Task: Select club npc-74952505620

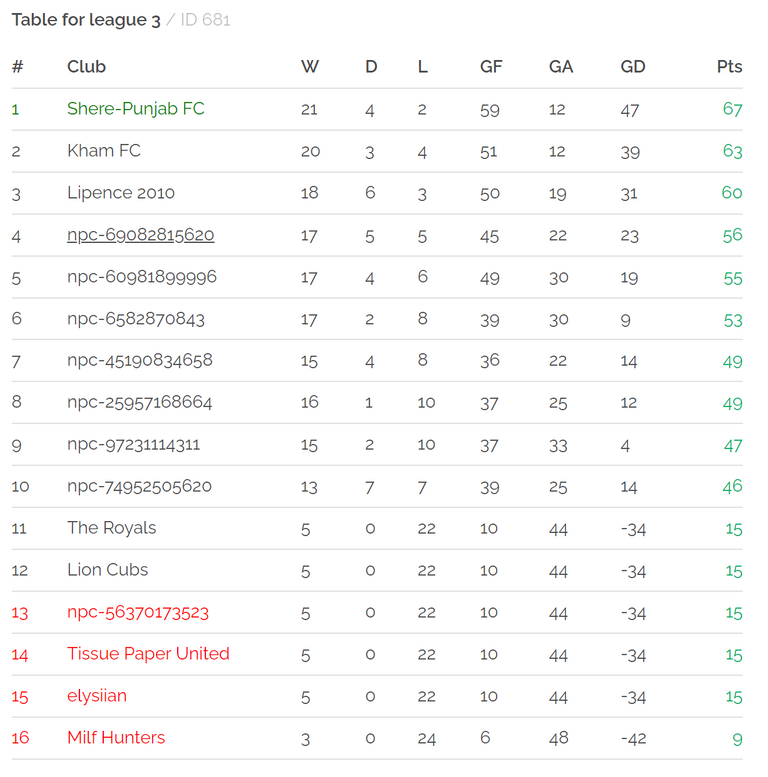Action: 139,486
